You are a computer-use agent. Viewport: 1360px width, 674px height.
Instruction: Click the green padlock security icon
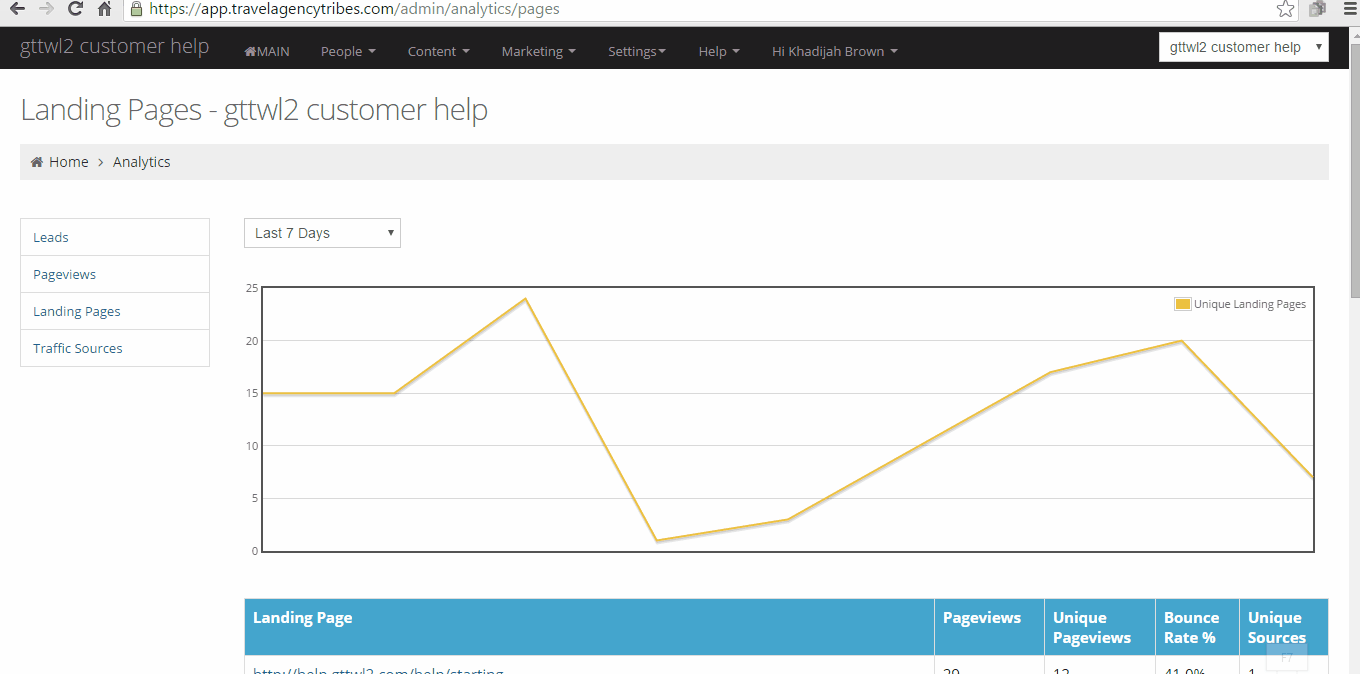coord(136,9)
